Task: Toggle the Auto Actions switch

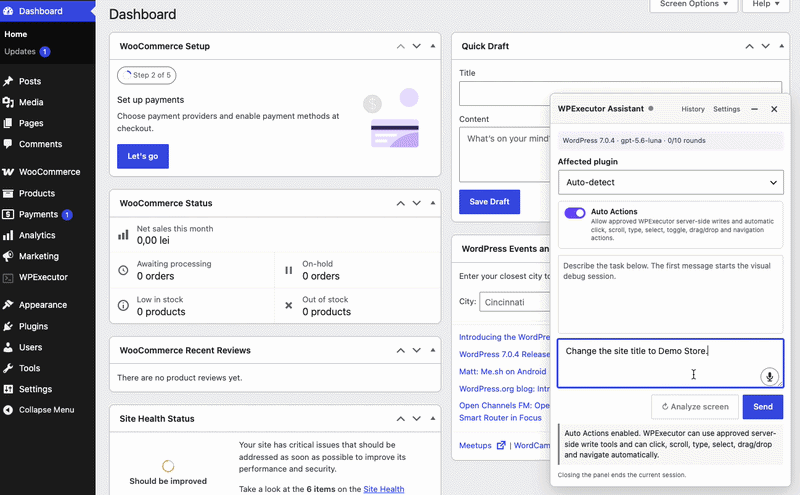Action: click(x=574, y=213)
